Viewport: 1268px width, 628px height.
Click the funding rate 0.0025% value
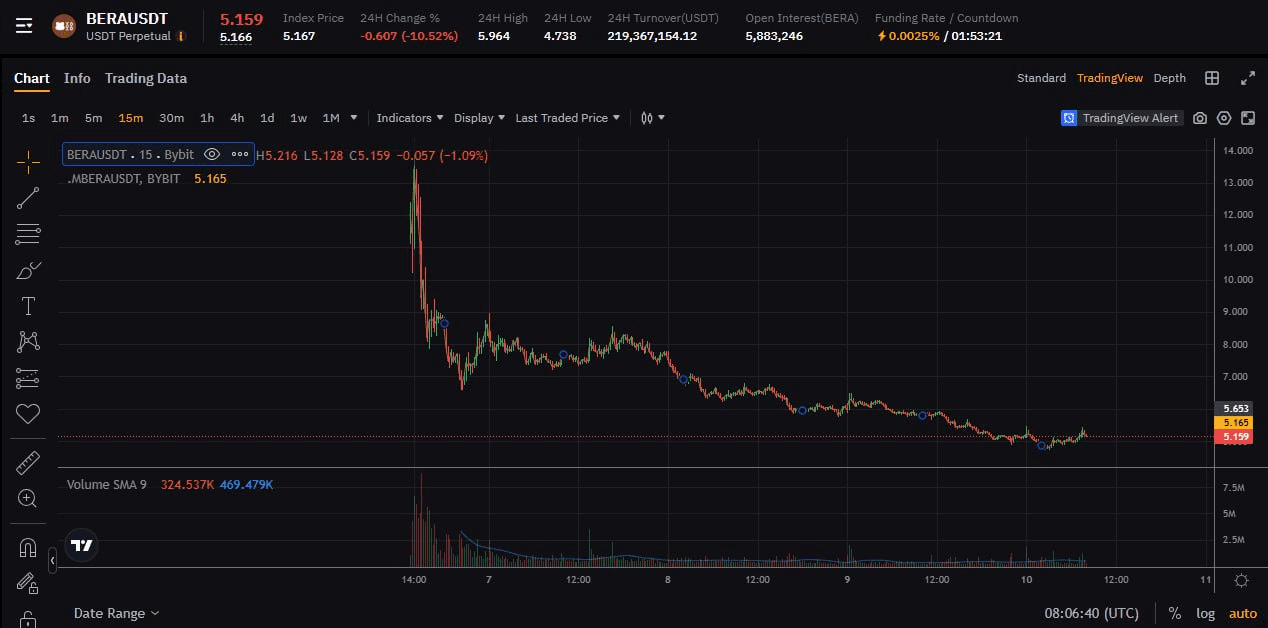(914, 36)
